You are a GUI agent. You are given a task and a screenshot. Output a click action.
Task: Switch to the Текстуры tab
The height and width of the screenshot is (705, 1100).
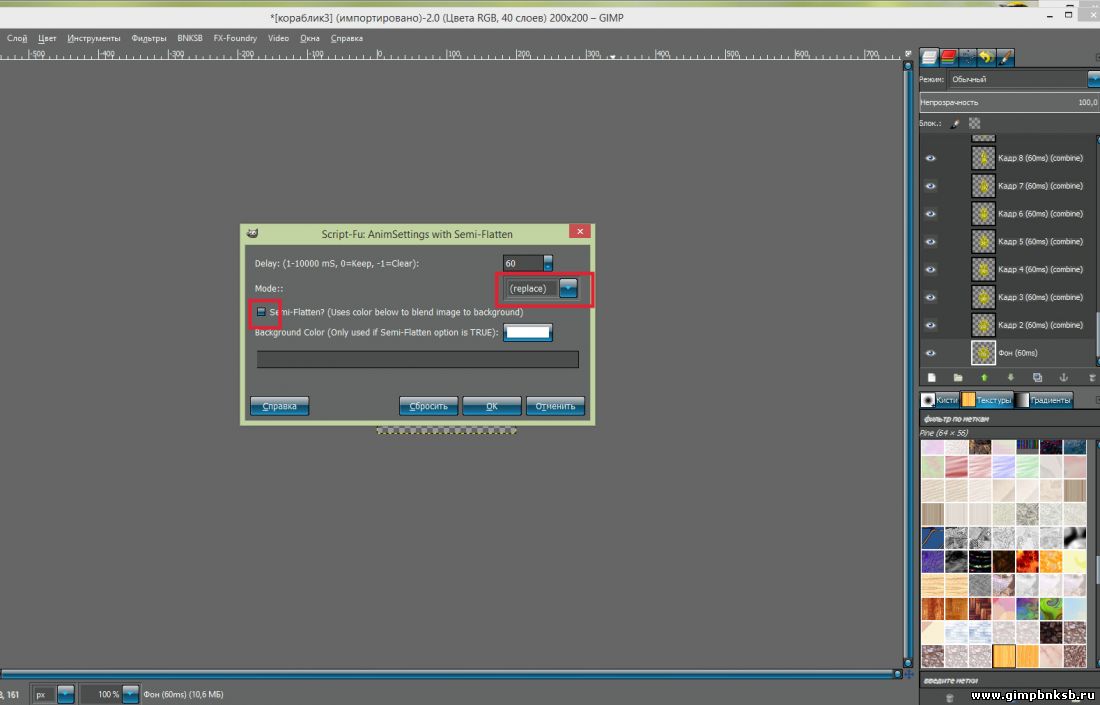(x=987, y=400)
